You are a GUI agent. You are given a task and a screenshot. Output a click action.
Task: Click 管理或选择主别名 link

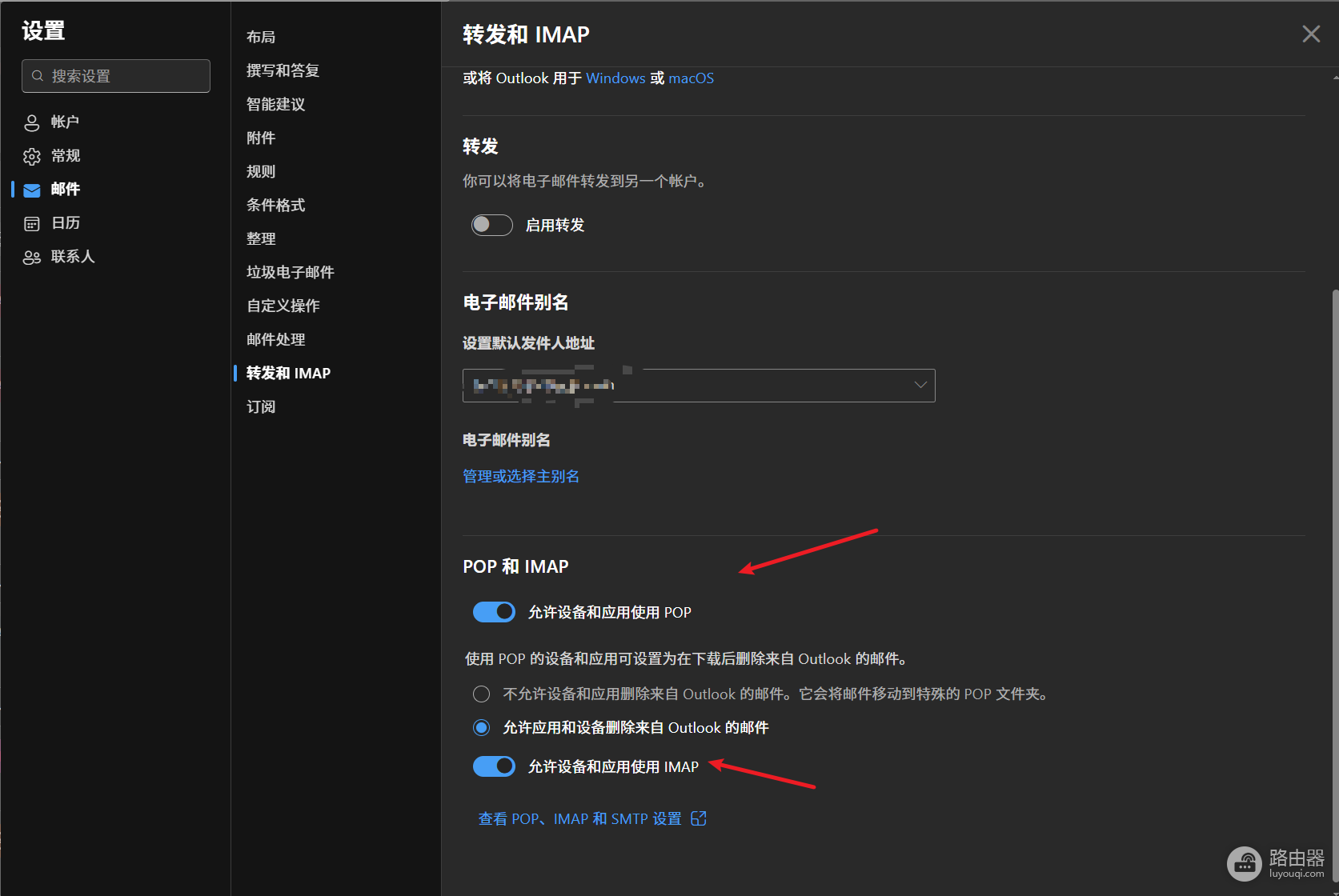pos(521,476)
